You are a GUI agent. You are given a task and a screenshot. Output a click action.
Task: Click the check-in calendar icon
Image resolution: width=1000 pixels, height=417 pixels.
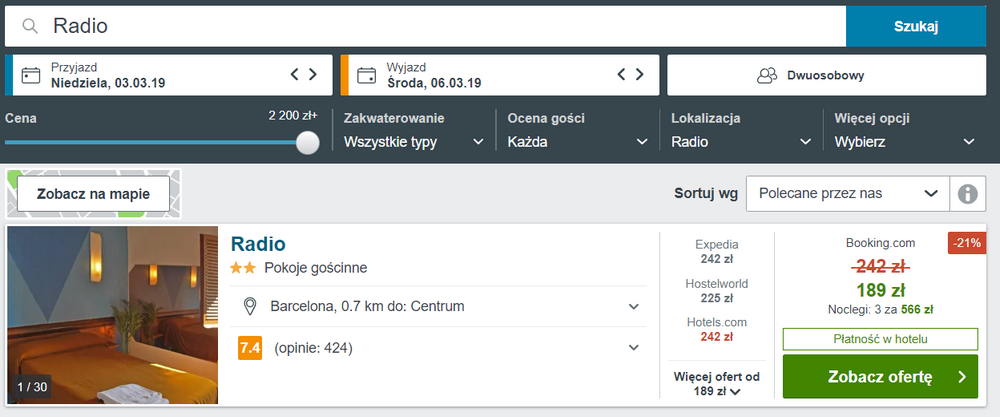coord(31,75)
